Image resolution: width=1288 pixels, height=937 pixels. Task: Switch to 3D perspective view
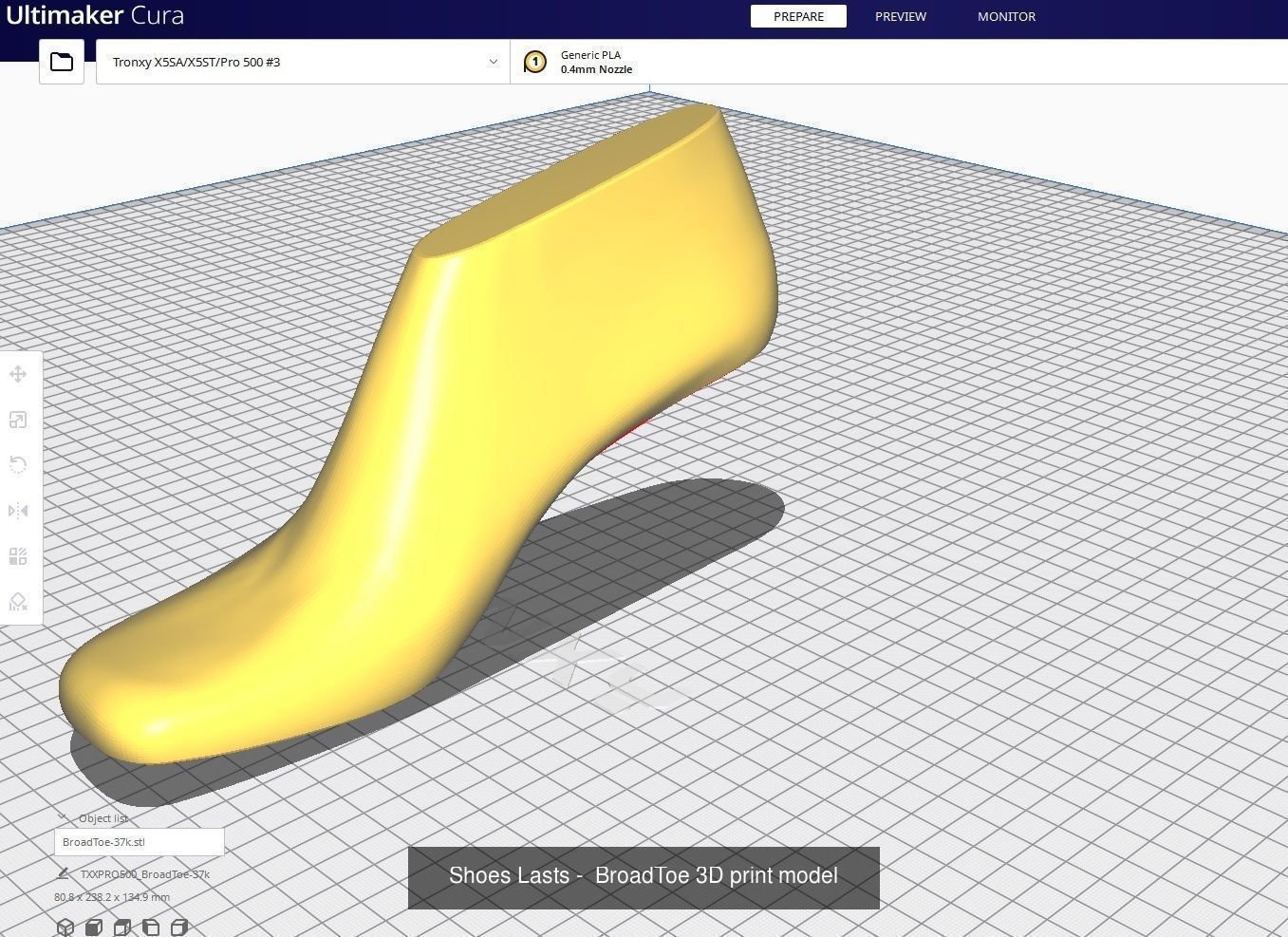pos(65,928)
